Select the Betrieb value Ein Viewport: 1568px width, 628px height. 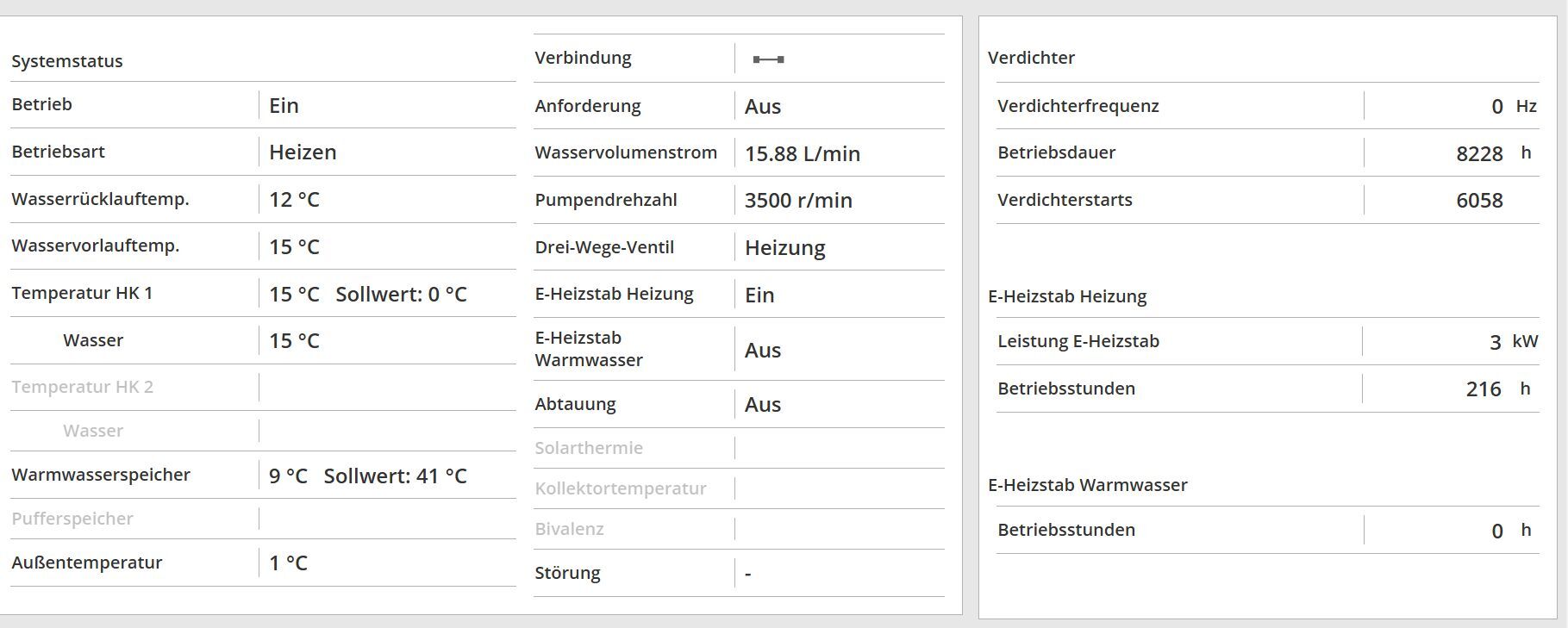[x=284, y=106]
